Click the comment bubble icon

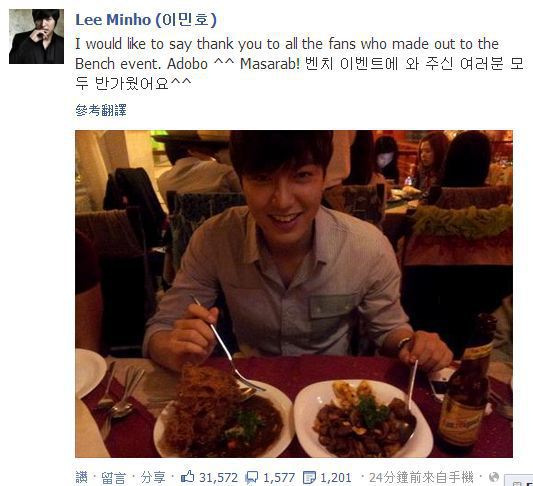(252, 478)
